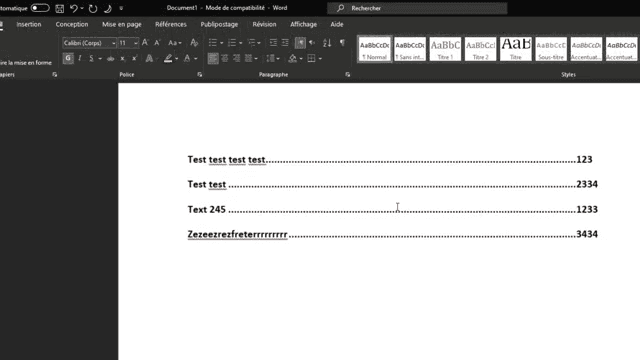640x360 pixels.
Task: Apply multilevel list
Action: pyautogui.click(x=252, y=42)
